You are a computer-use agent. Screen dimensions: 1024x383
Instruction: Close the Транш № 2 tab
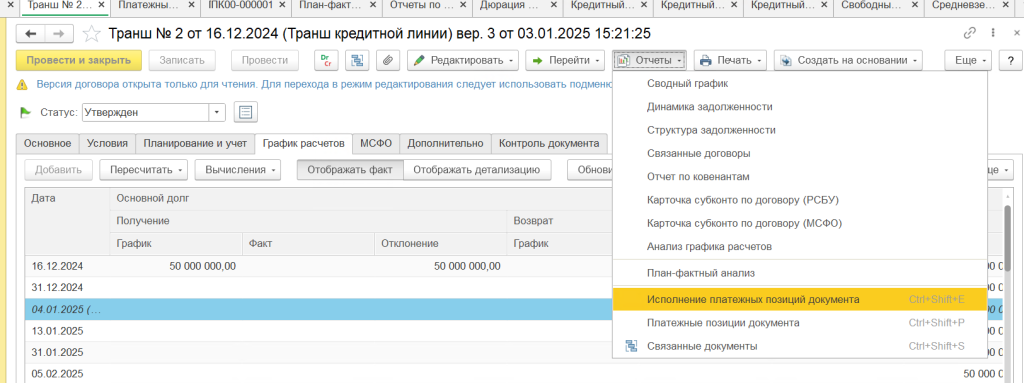click(x=101, y=5)
